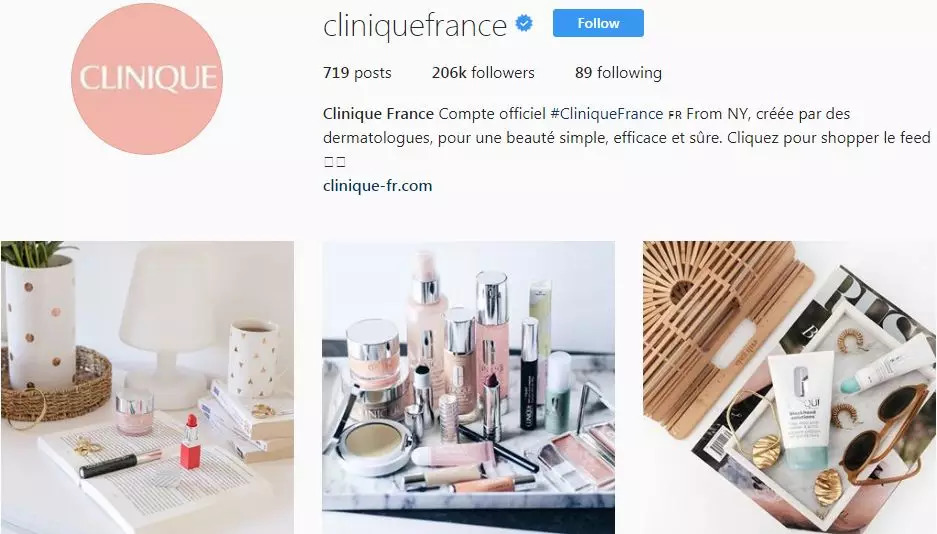
Task: Click the polka dot plant vase in the first post
Action: [39, 323]
